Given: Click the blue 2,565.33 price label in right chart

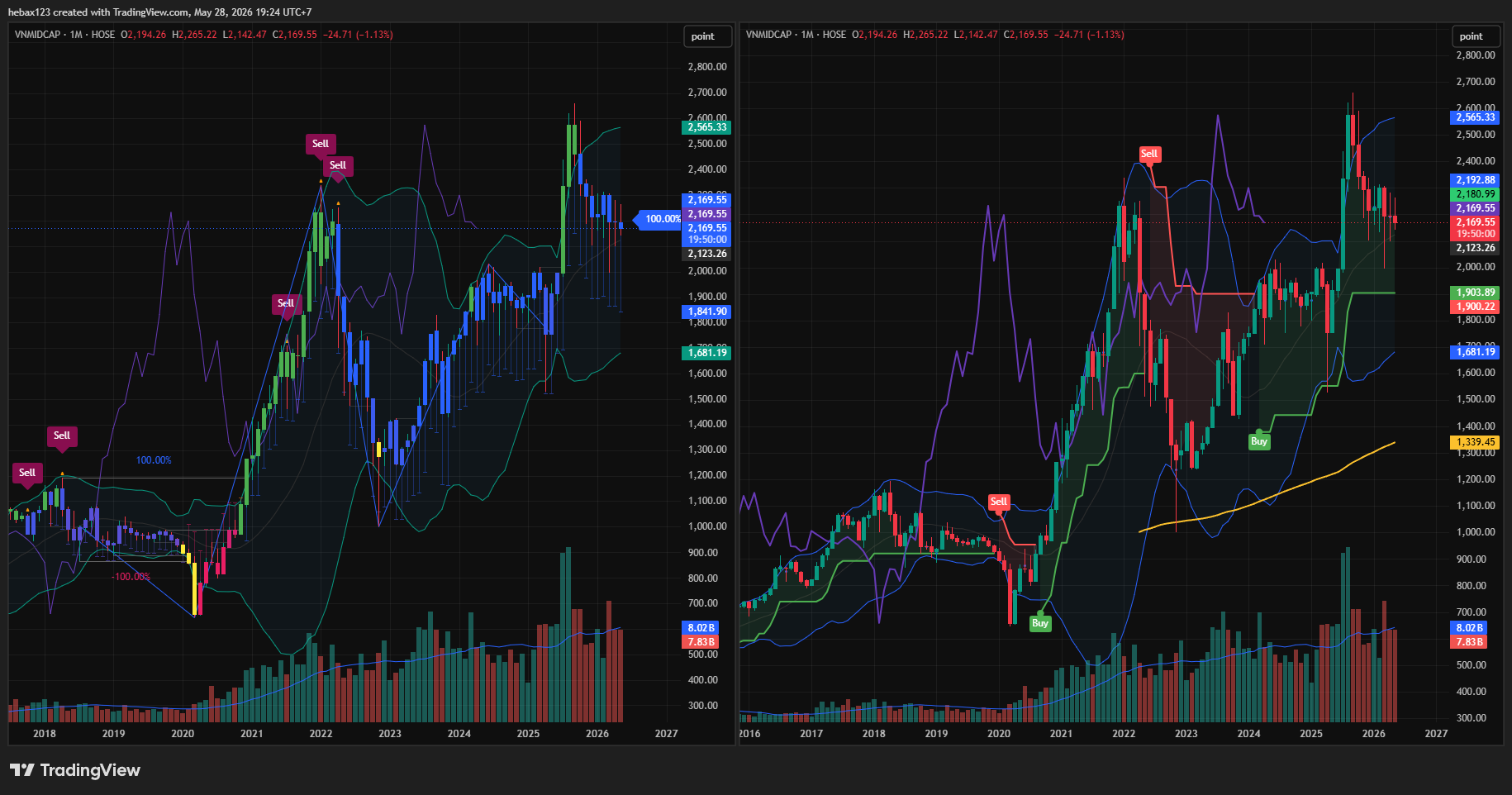Looking at the screenshot, I should pos(1476,117).
